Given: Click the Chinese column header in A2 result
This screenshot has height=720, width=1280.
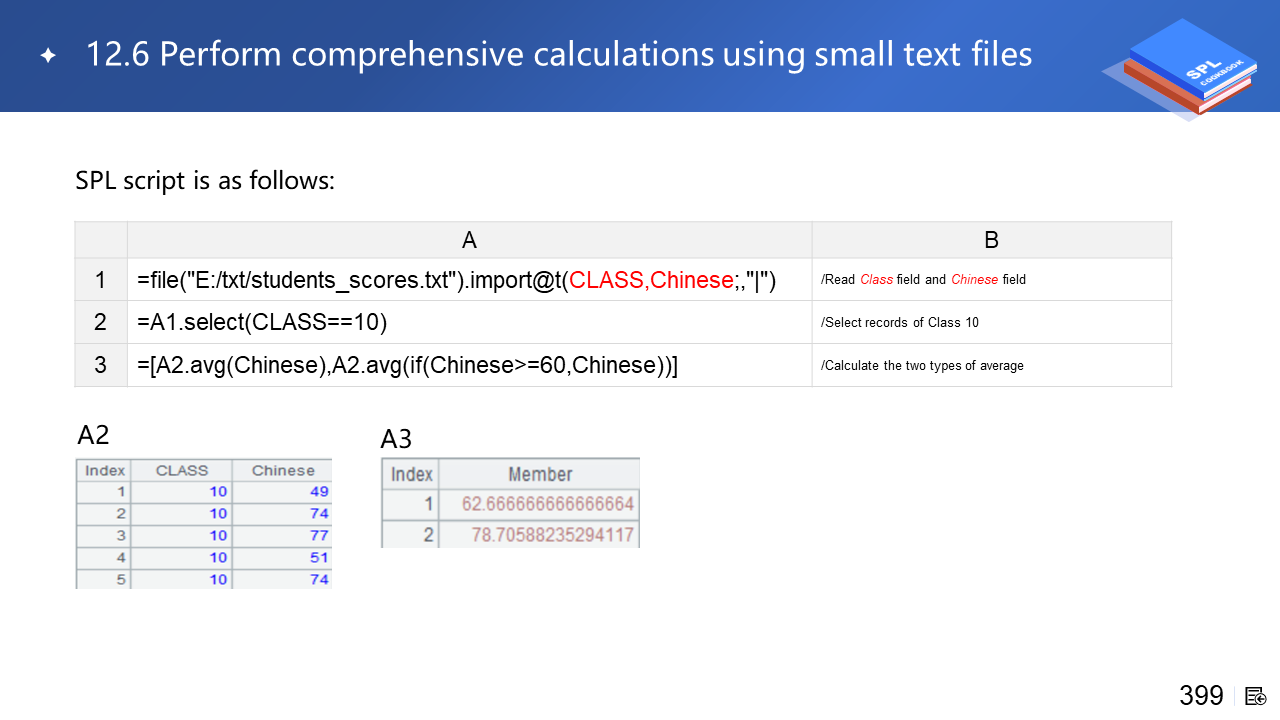Looking at the screenshot, I should pyautogui.click(x=282, y=470).
